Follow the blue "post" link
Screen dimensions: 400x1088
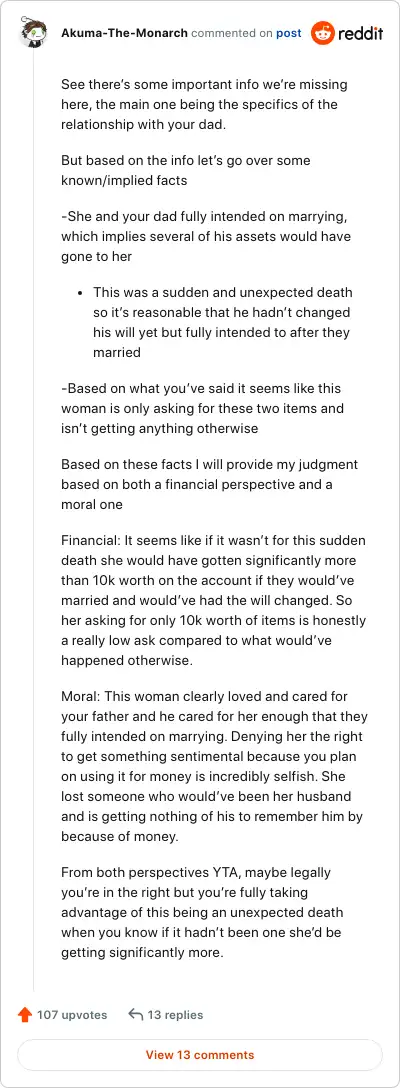[x=289, y=33]
